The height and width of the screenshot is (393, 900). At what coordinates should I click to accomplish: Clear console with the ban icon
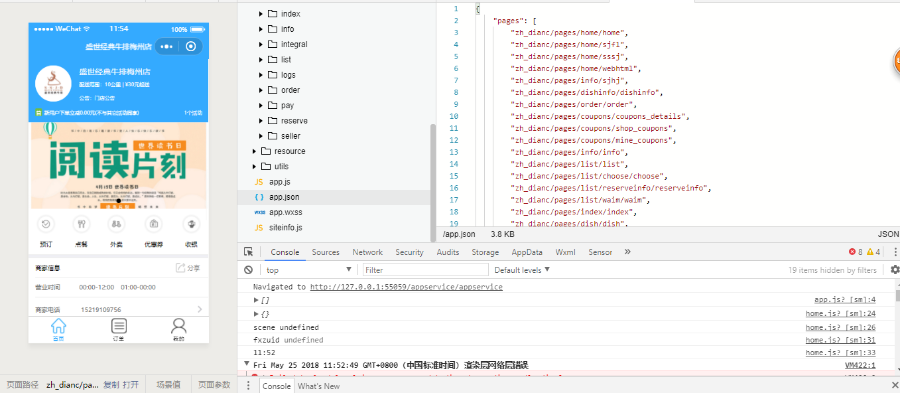(x=248, y=270)
